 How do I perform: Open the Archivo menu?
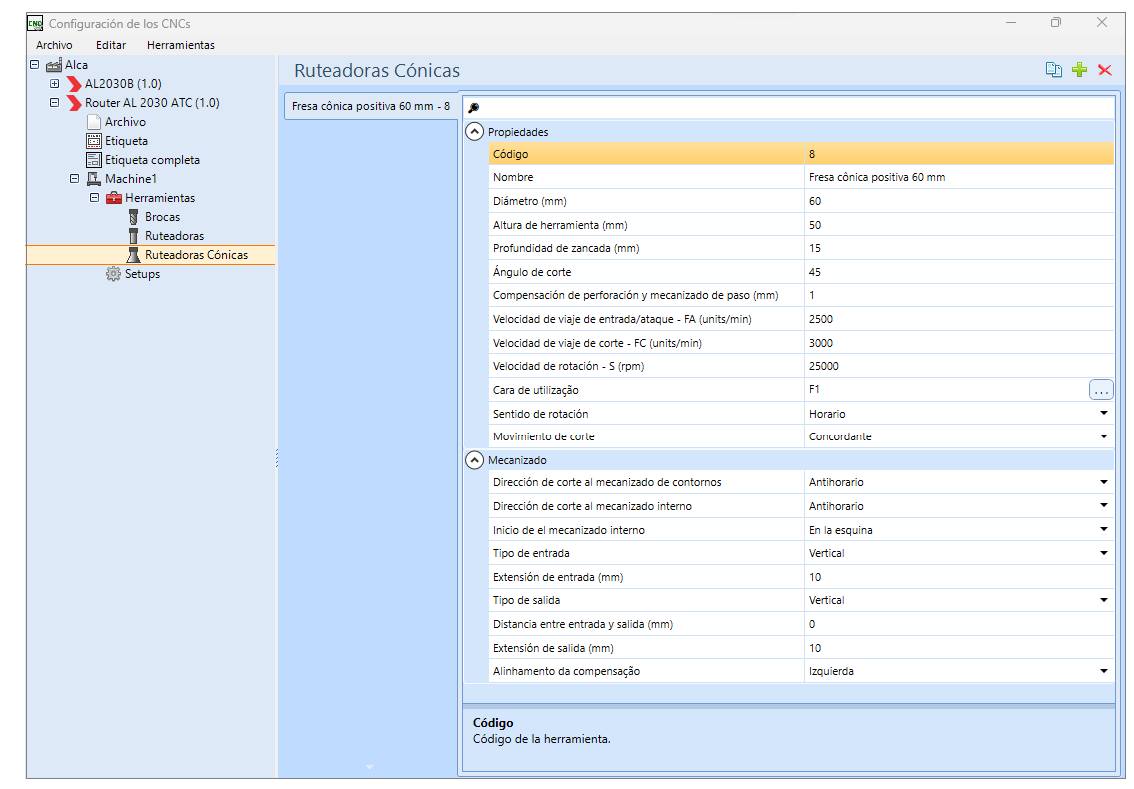pos(54,45)
